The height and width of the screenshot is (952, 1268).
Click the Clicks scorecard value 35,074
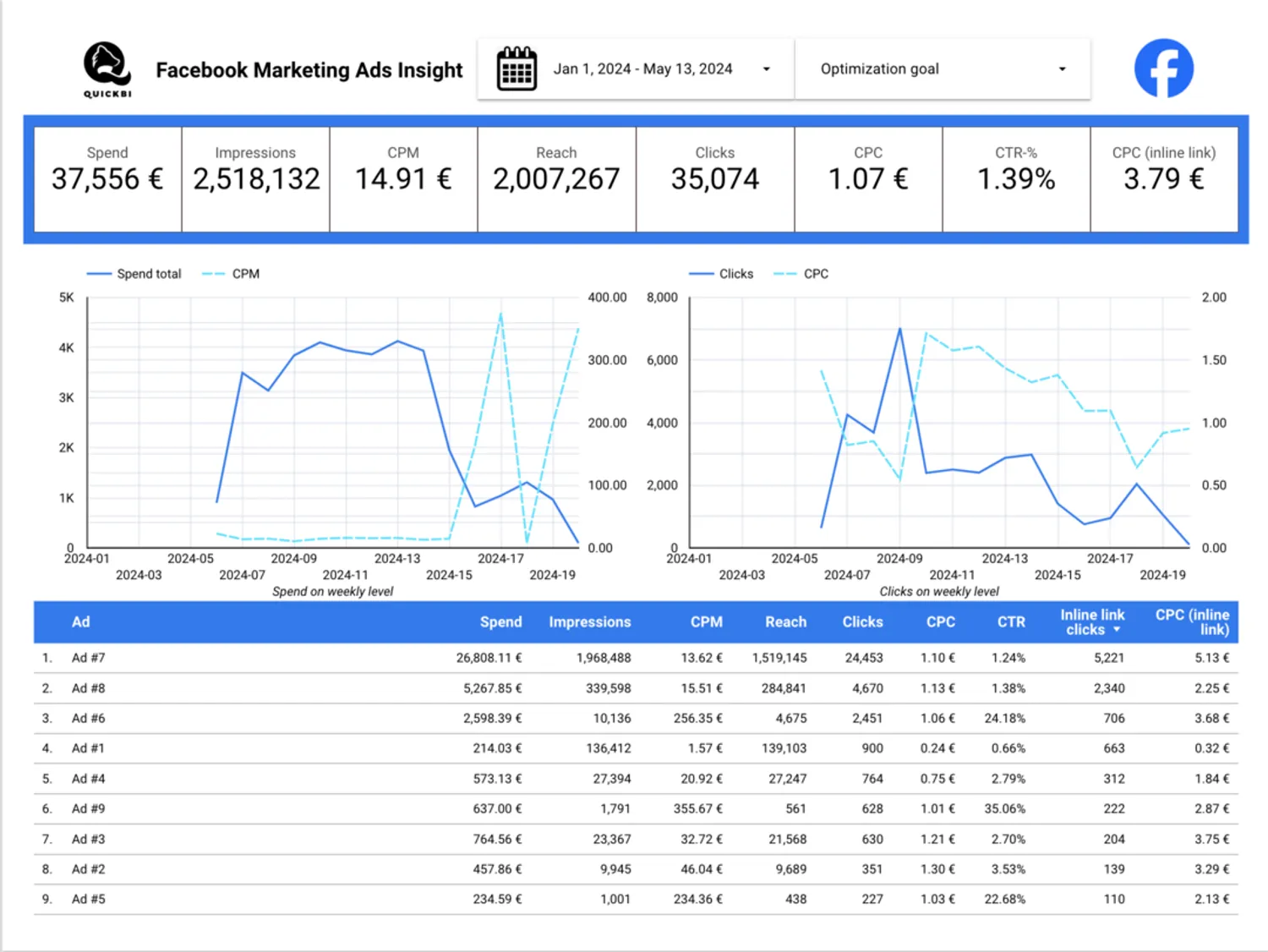point(715,179)
